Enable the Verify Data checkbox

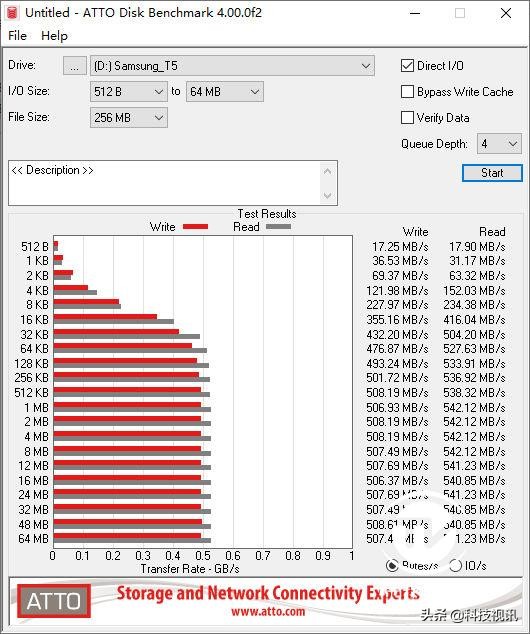(x=407, y=118)
